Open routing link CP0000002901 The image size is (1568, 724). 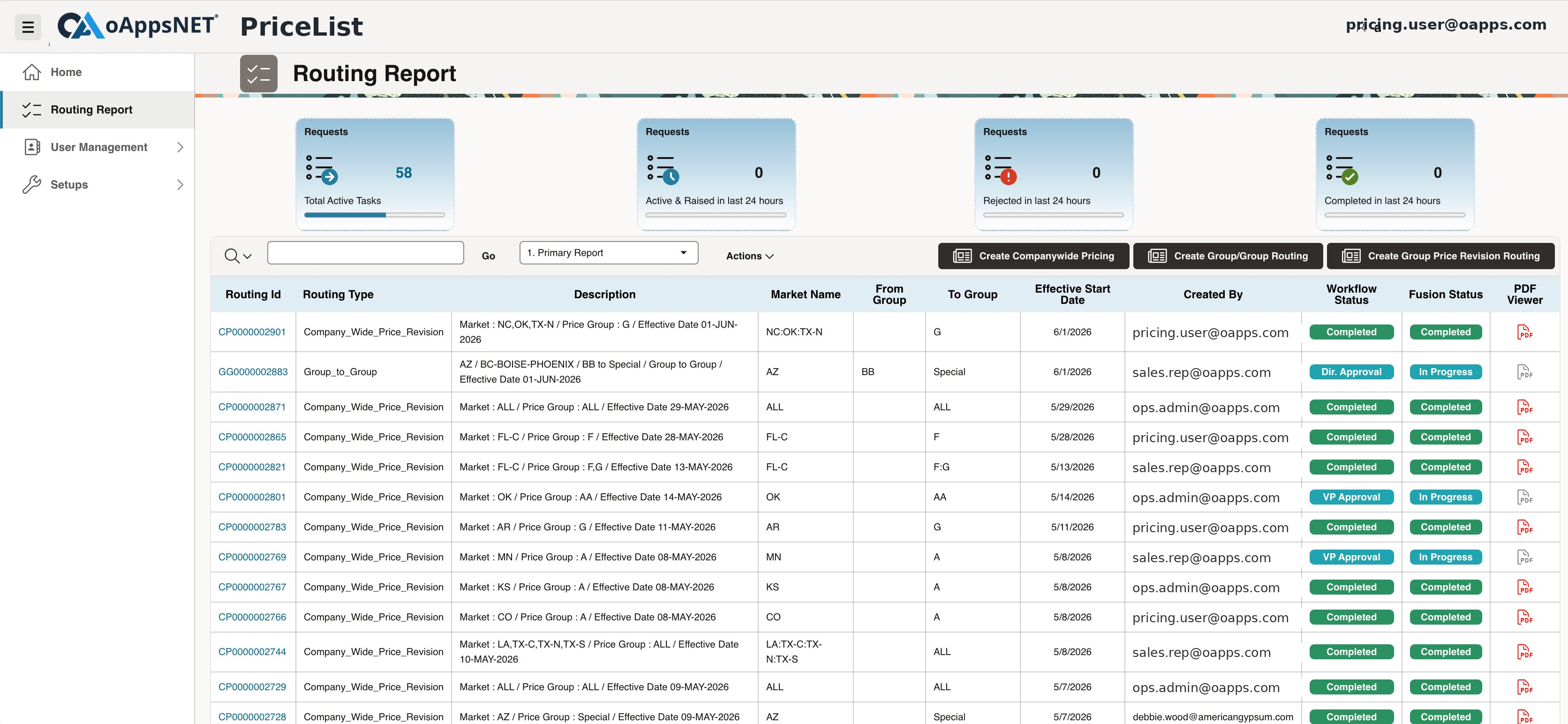252,332
